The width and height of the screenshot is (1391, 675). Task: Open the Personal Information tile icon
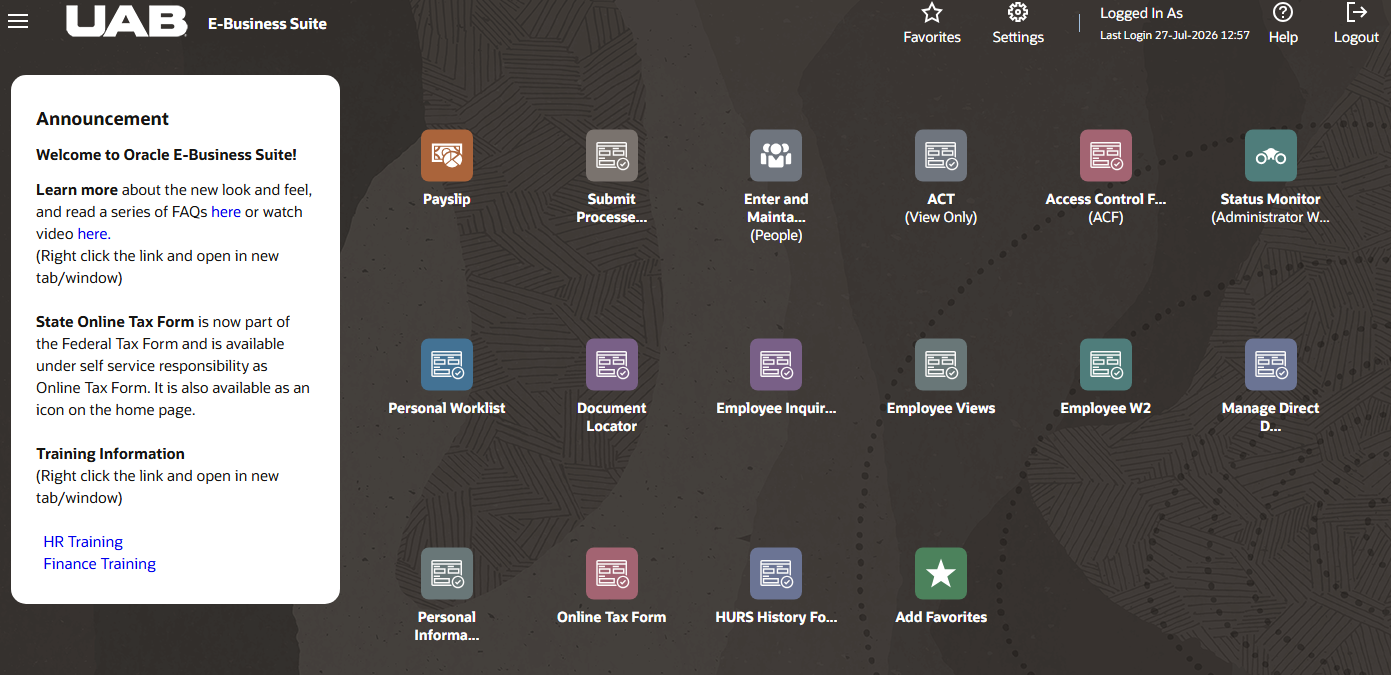(x=447, y=574)
